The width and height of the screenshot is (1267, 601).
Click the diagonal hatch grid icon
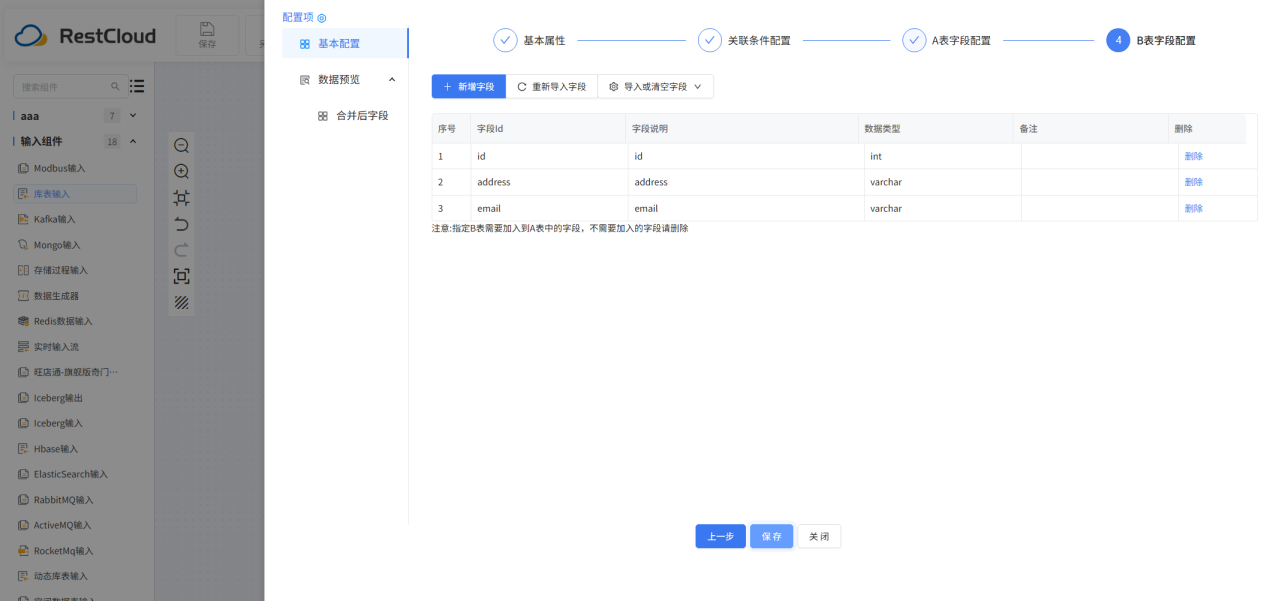181,302
